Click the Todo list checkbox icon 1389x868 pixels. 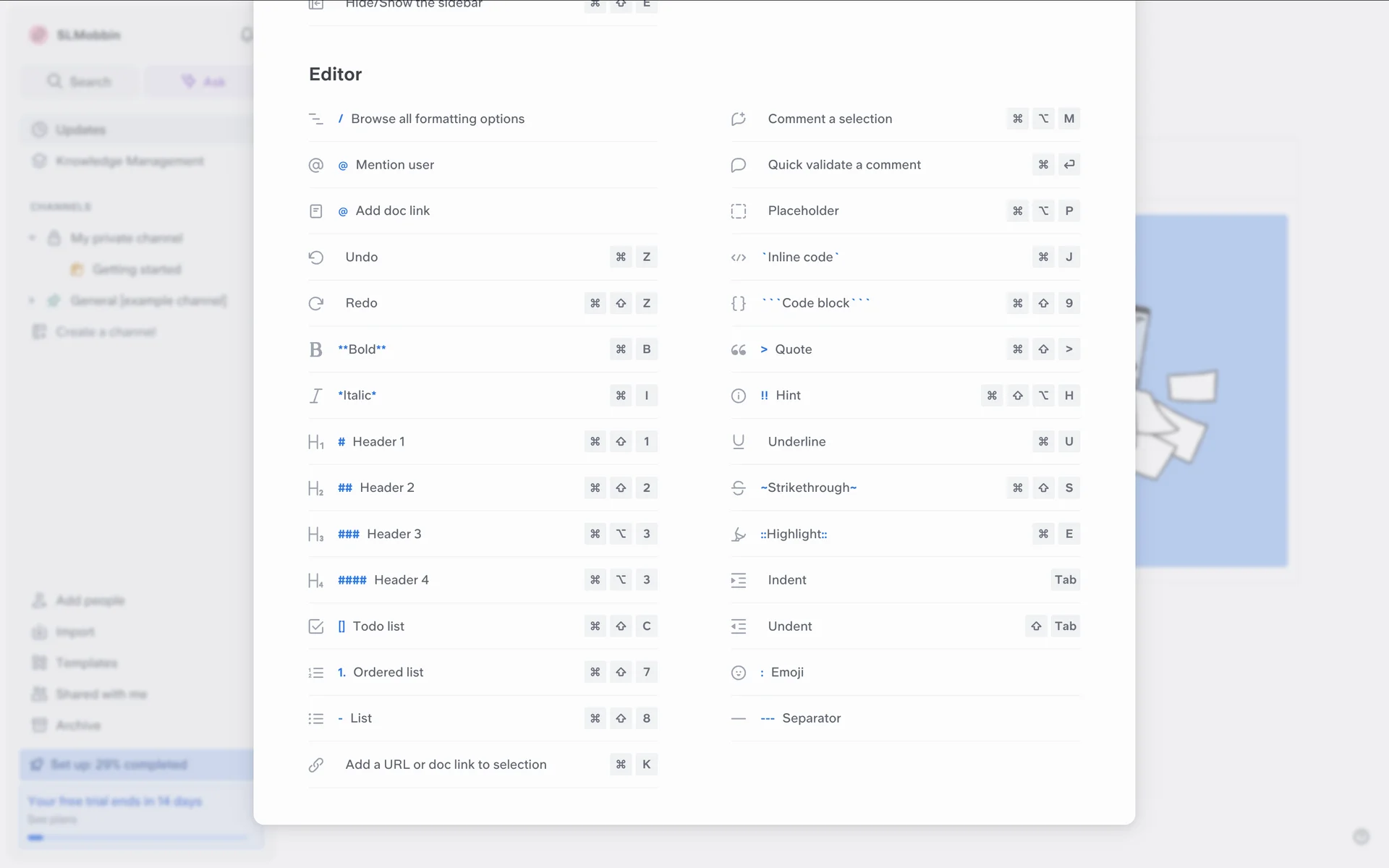click(315, 626)
